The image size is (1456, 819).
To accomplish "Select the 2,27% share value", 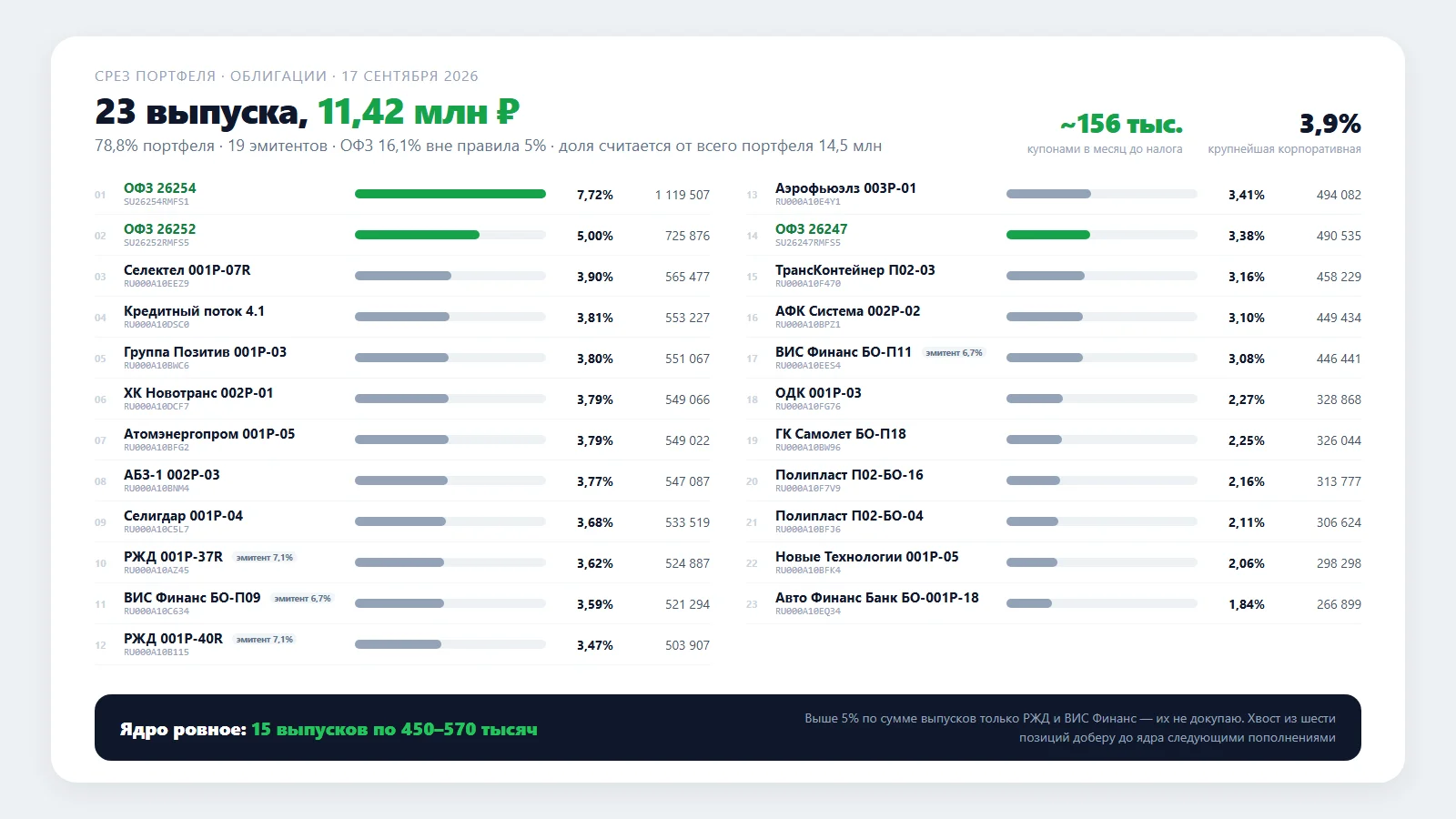I will pyautogui.click(x=1247, y=399).
